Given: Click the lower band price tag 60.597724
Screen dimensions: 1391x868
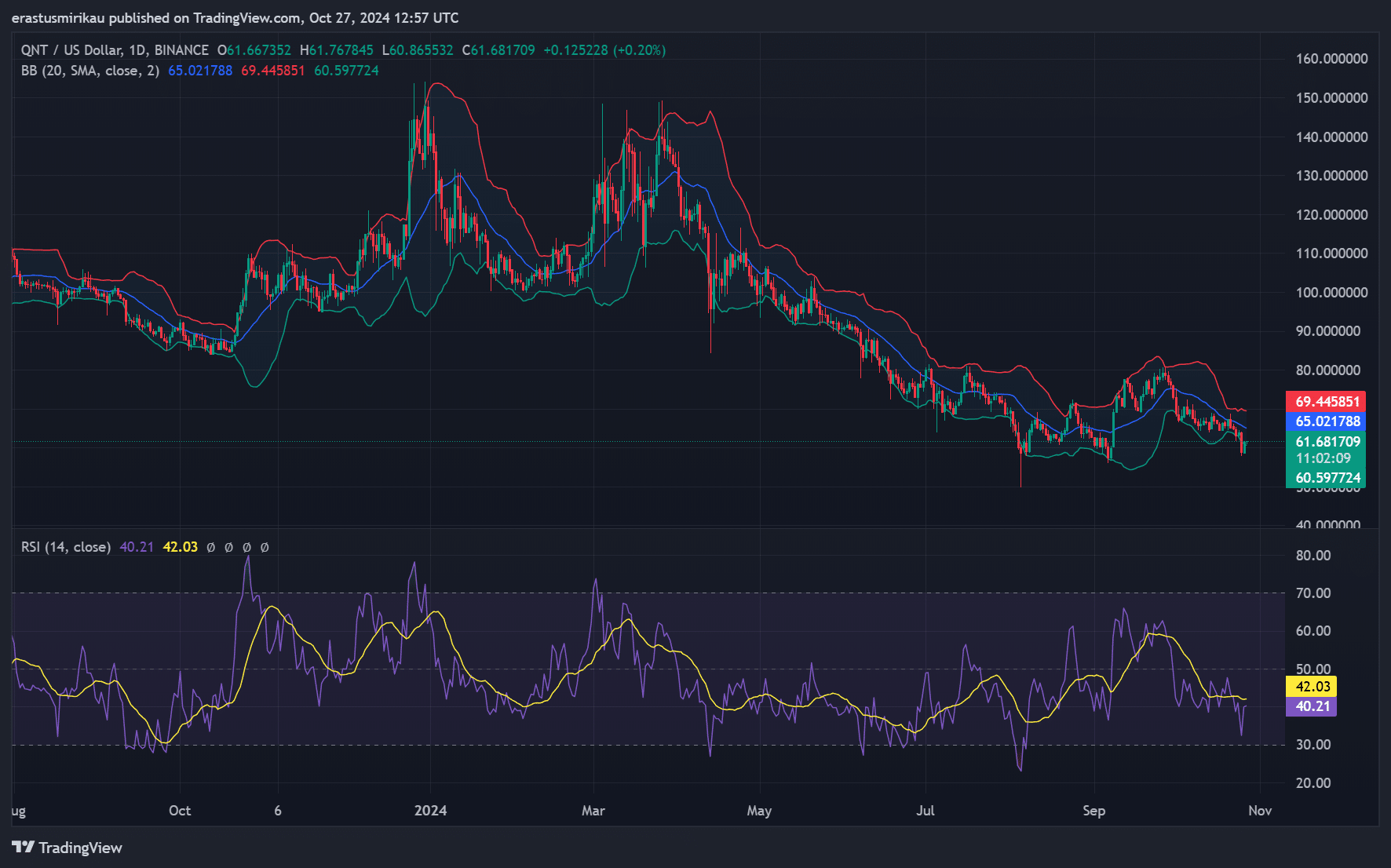Looking at the screenshot, I should (1326, 478).
